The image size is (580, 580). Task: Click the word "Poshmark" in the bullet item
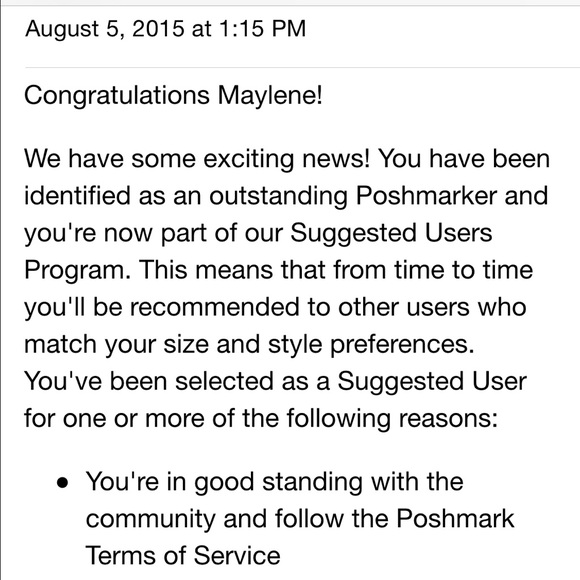pos(455,518)
